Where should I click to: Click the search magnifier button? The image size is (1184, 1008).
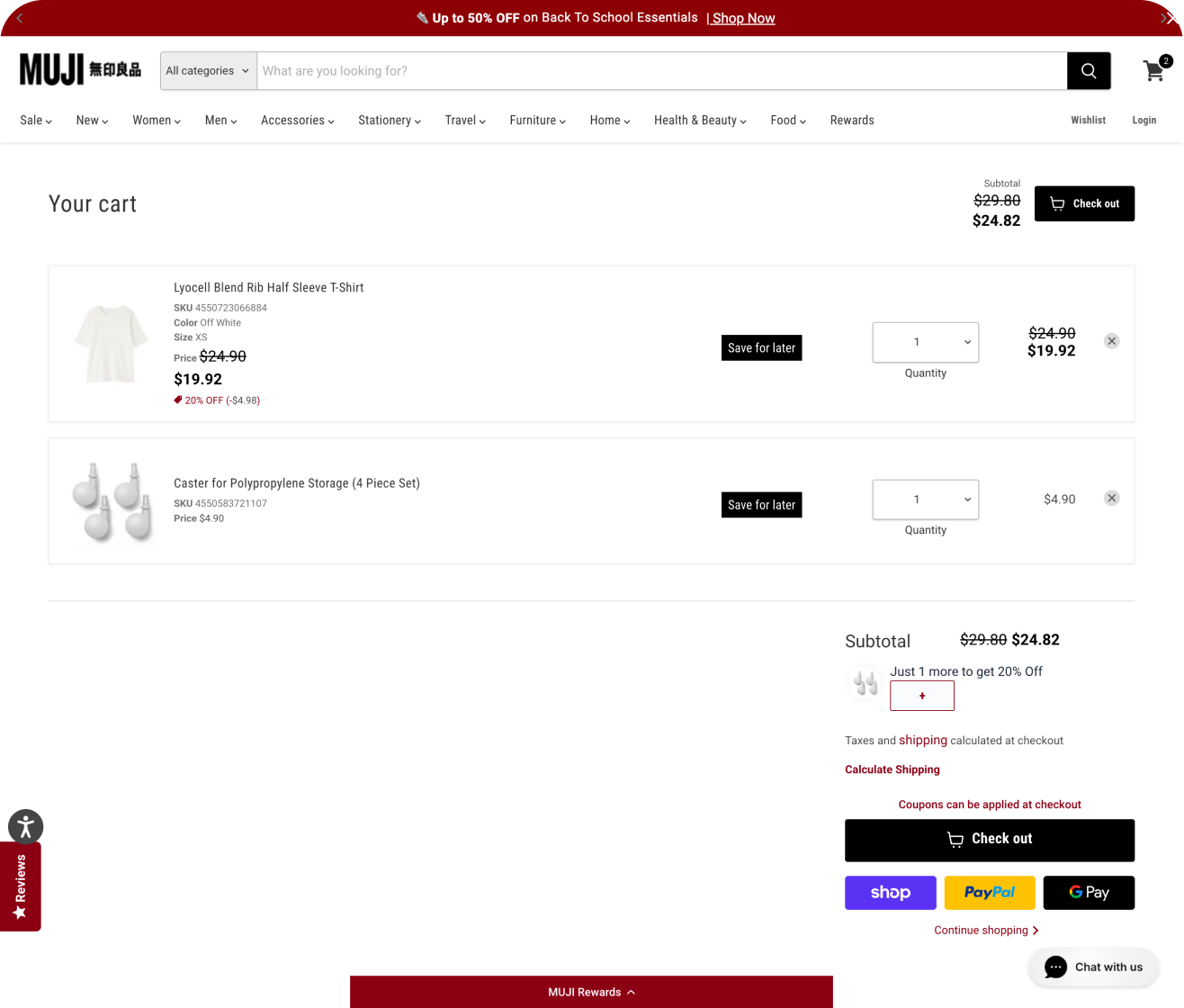pyautogui.click(x=1089, y=71)
